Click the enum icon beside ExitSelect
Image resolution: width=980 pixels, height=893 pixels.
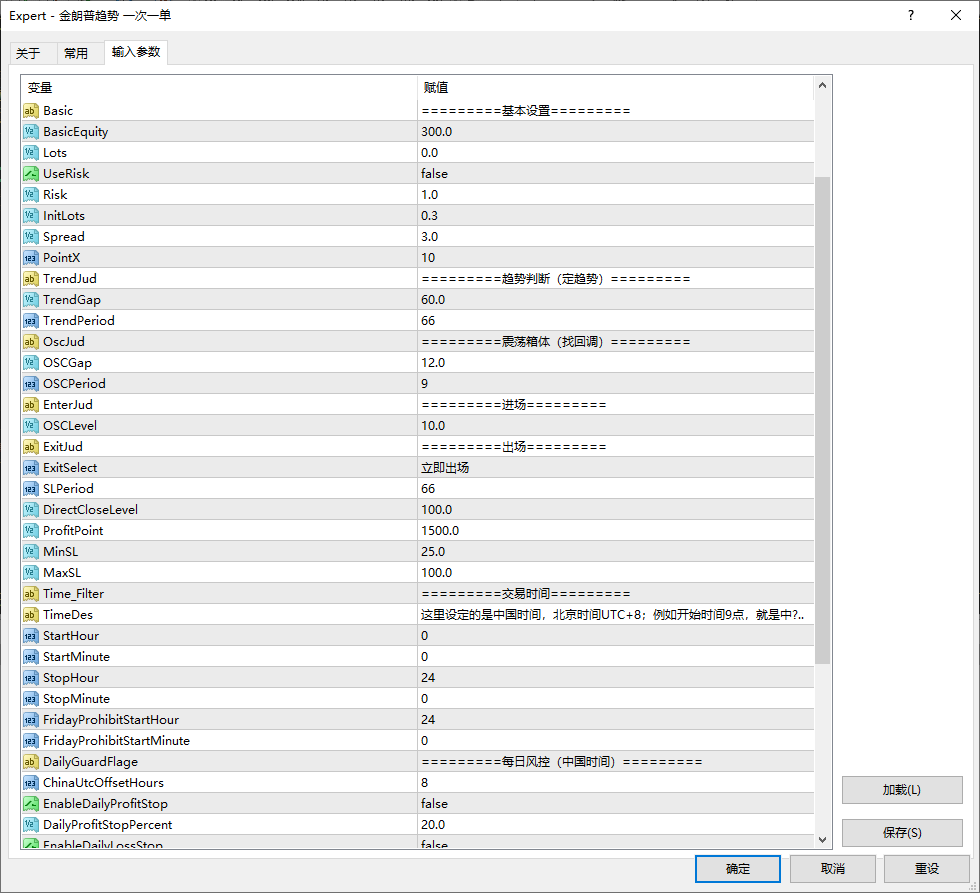tap(31, 468)
